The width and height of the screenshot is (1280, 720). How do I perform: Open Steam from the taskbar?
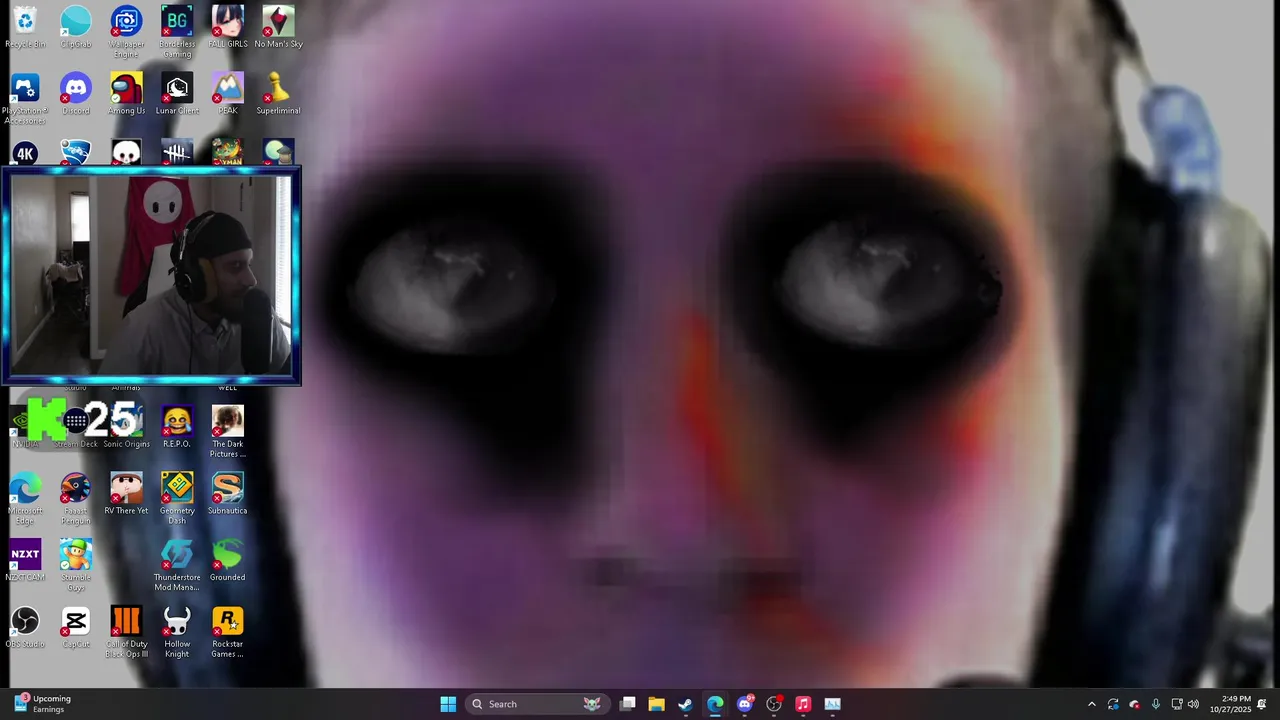[x=685, y=704]
